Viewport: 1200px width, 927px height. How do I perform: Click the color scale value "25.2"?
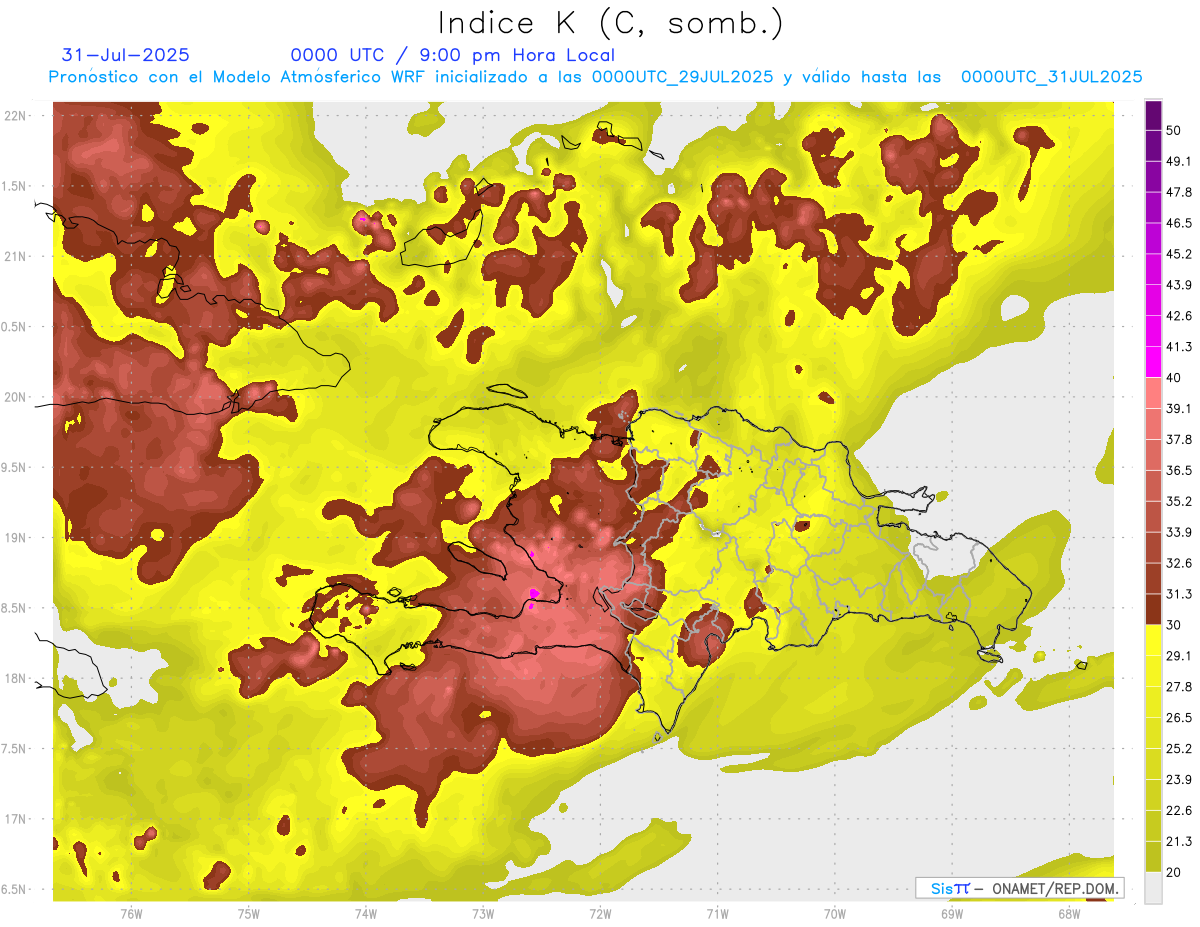1178,749
